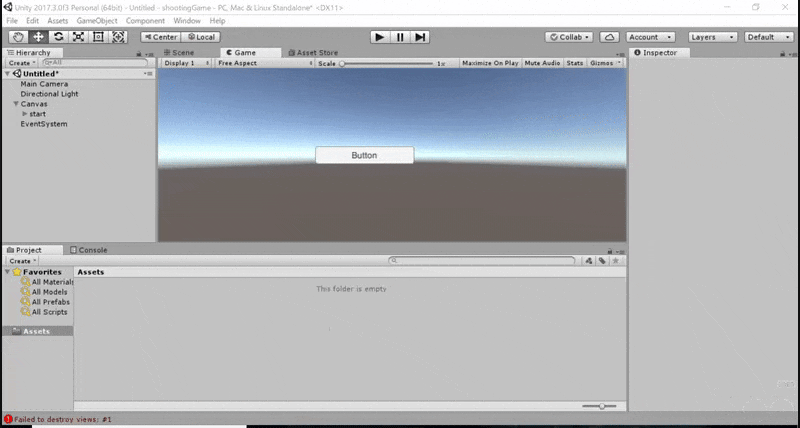Image resolution: width=800 pixels, height=428 pixels.
Task: Select the Rect Transform tool
Action: pyautogui.click(x=98, y=37)
